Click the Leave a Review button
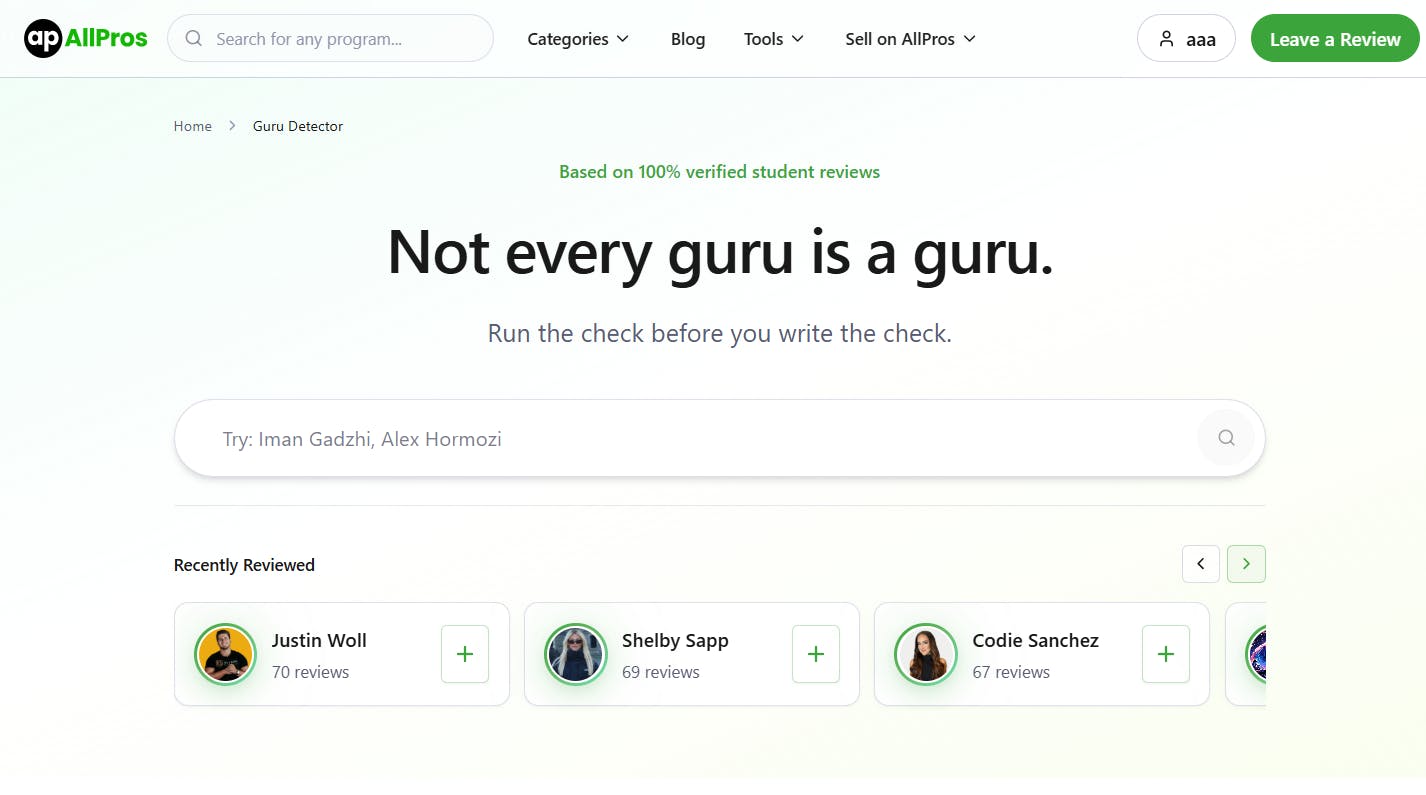The image size is (1426, 795). [x=1335, y=39]
